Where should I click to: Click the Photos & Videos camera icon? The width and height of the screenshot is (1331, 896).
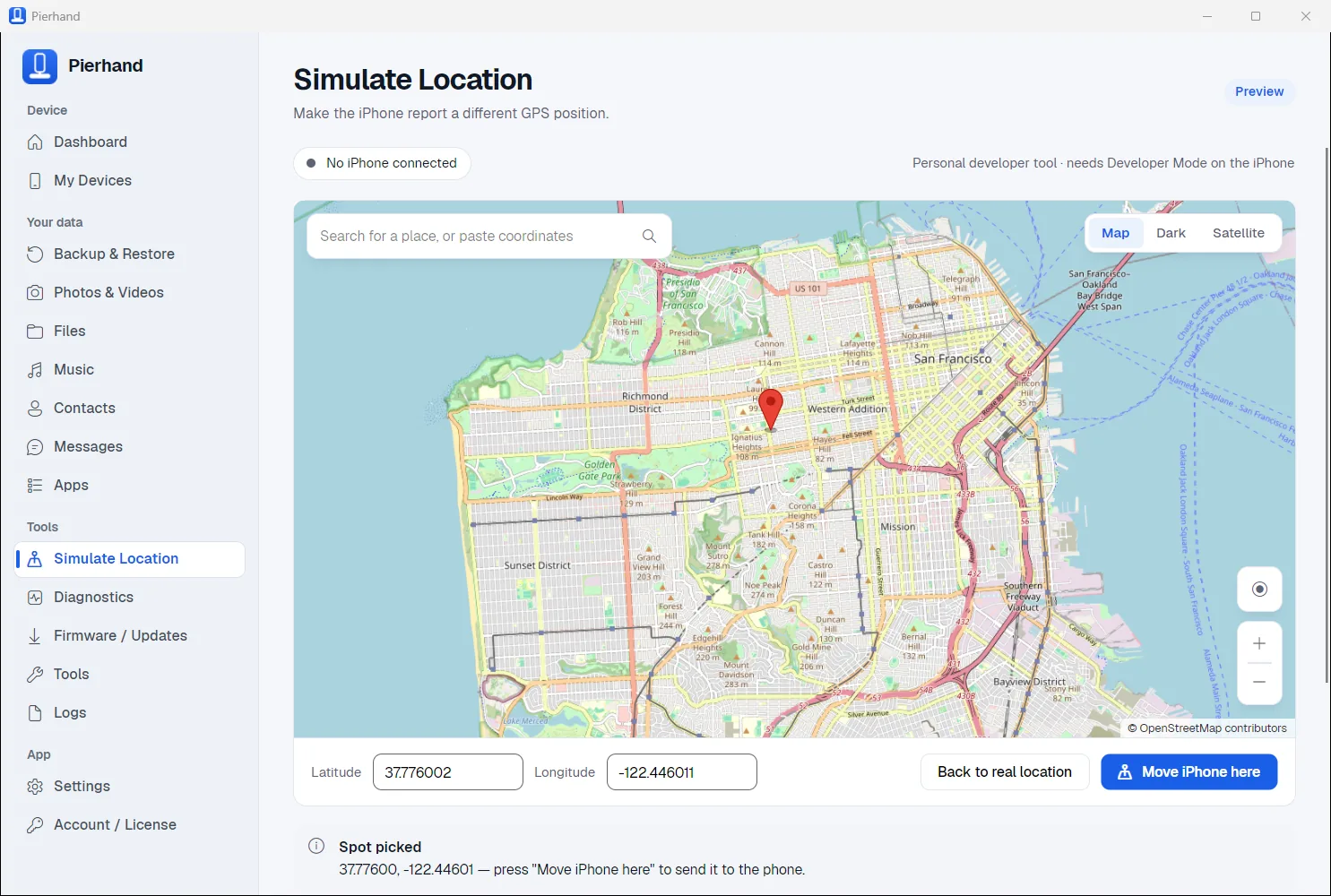tap(35, 293)
